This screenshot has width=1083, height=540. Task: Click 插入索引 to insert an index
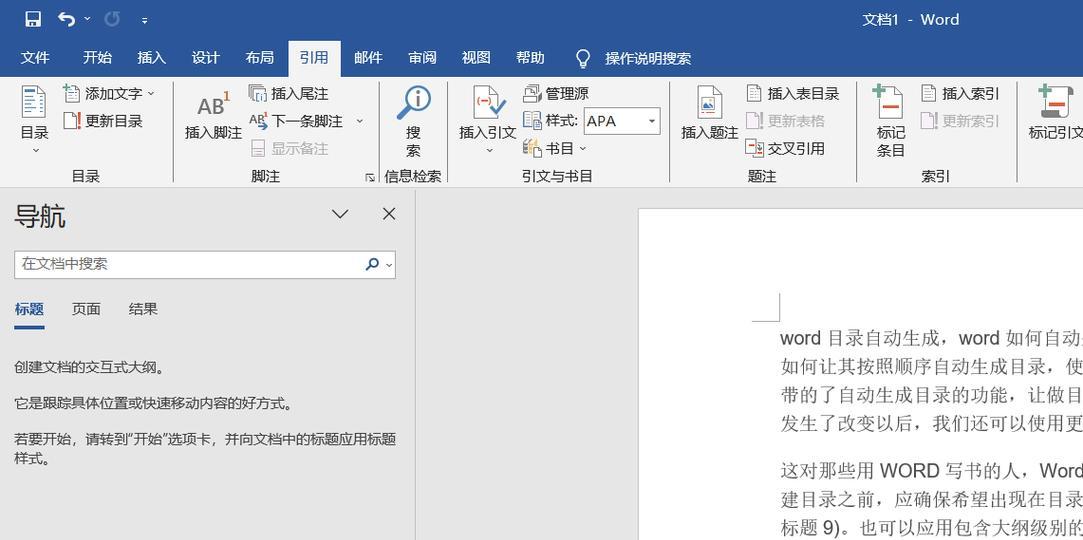[x=960, y=93]
